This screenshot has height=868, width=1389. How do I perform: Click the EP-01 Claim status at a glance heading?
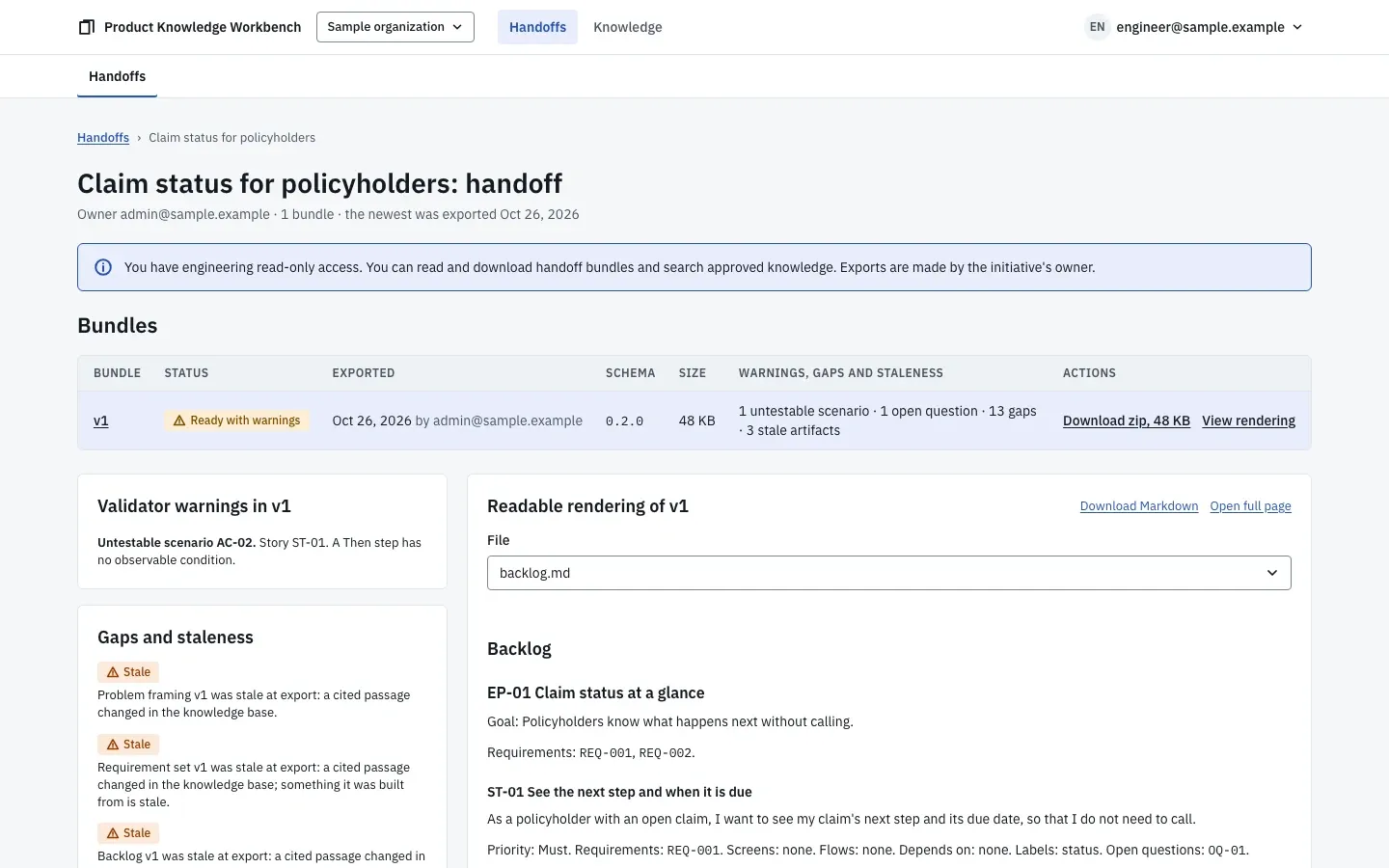[596, 692]
